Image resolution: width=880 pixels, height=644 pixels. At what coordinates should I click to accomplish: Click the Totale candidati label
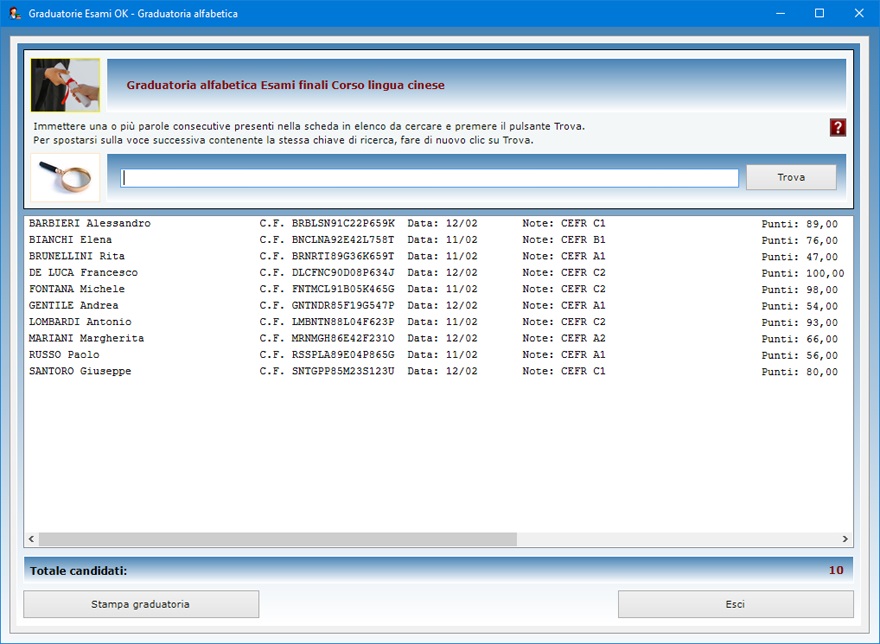(x=79, y=571)
